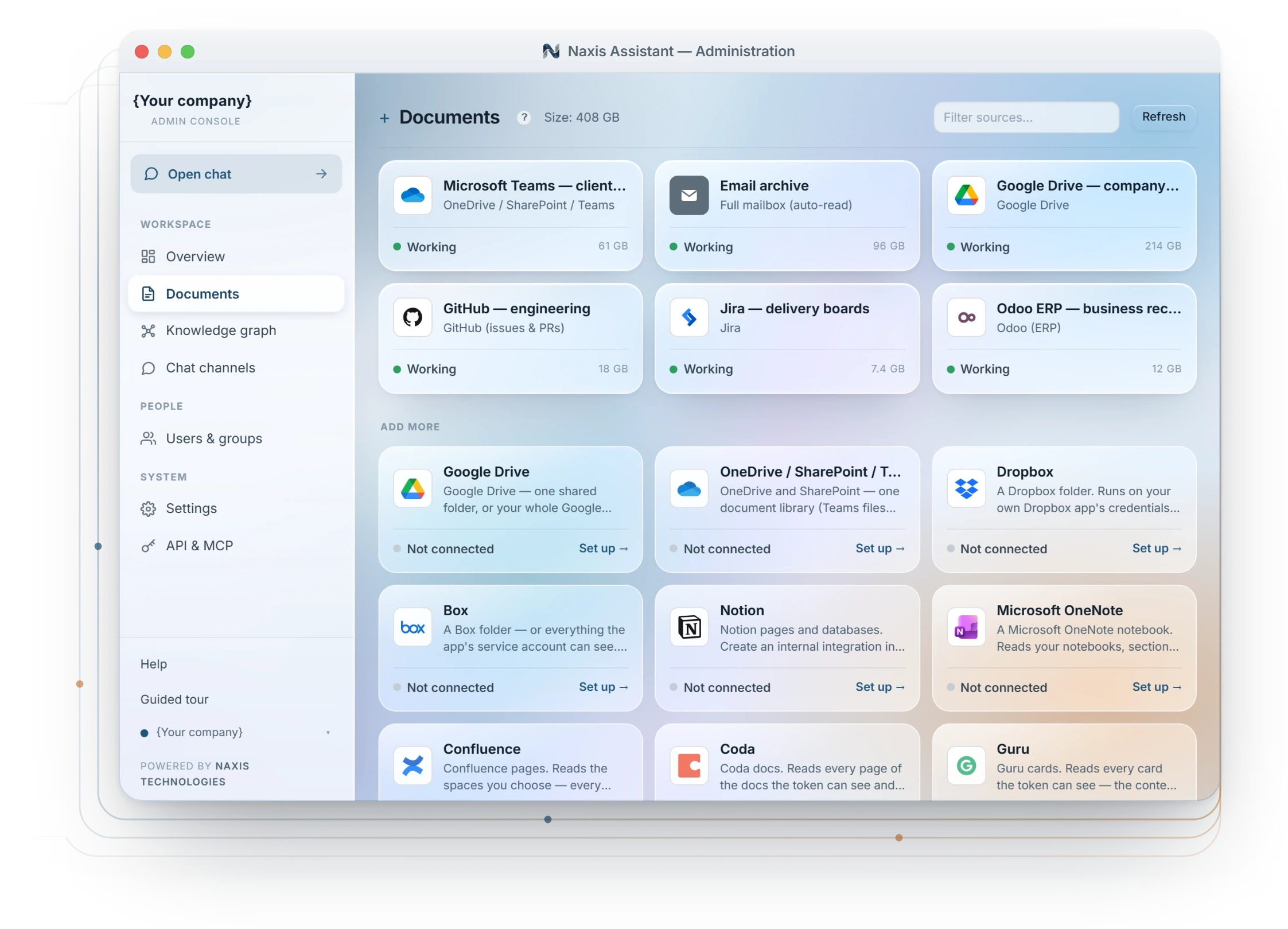Open the {Your company} workspace dropdown arrow
This screenshot has height=929, width=1288.
328,732
